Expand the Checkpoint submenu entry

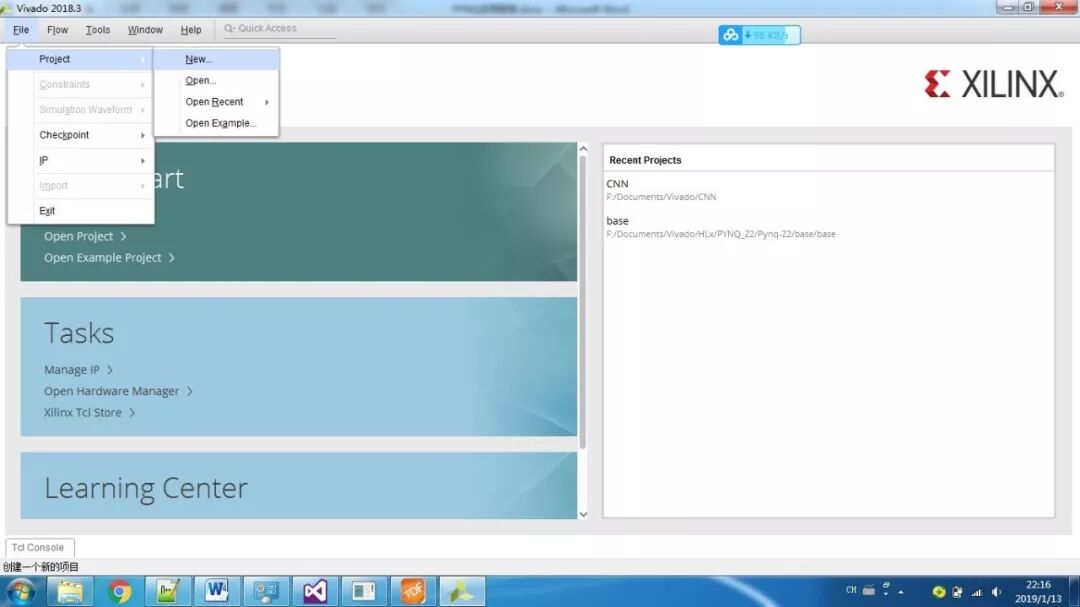tap(81, 135)
